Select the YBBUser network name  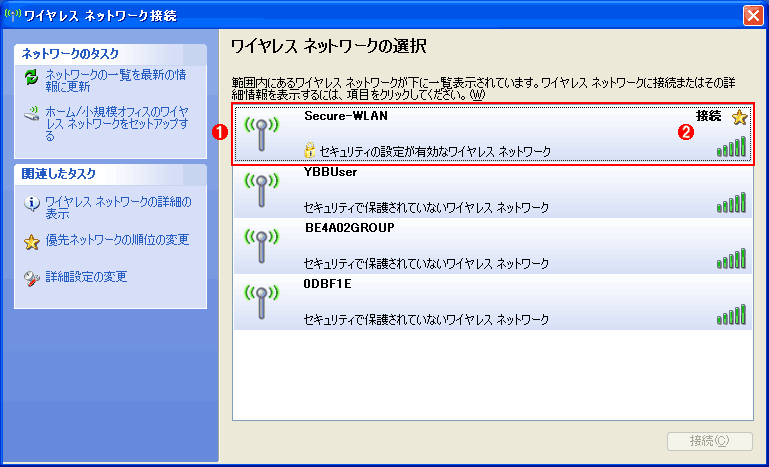click(331, 172)
